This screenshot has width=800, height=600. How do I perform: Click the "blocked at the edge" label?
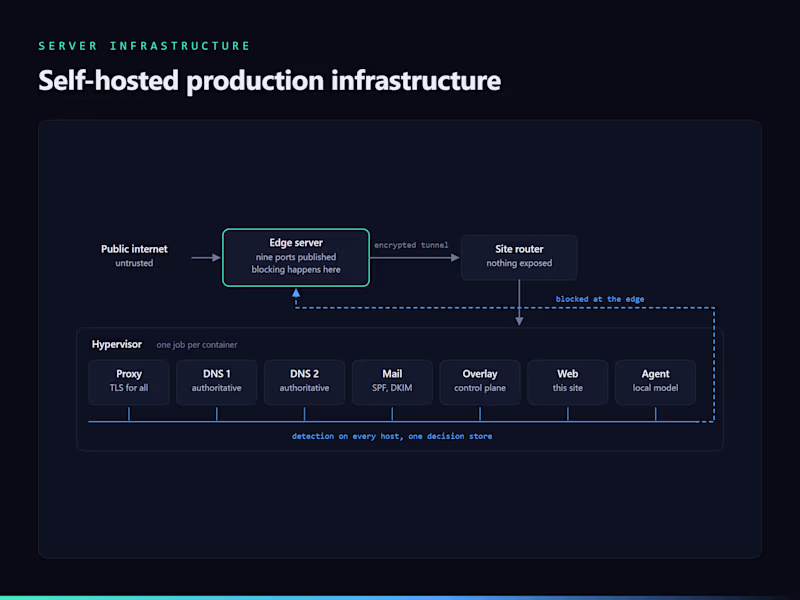[x=599, y=299]
